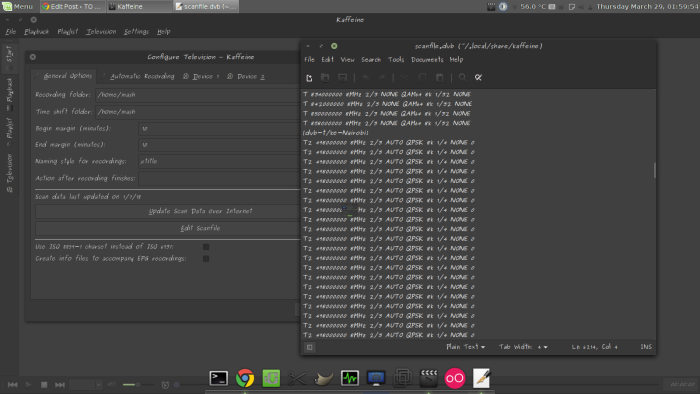This screenshot has height=394, width=700.
Task: Open the Tools menu in the text editor
Action: click(x=396, y=59)
